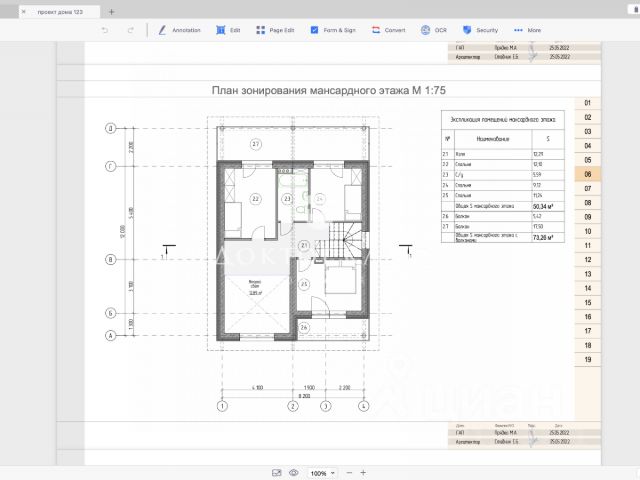Viewport: 640px width, 480px height.
Task: Open the Convert tool
Action: (388, 30)
